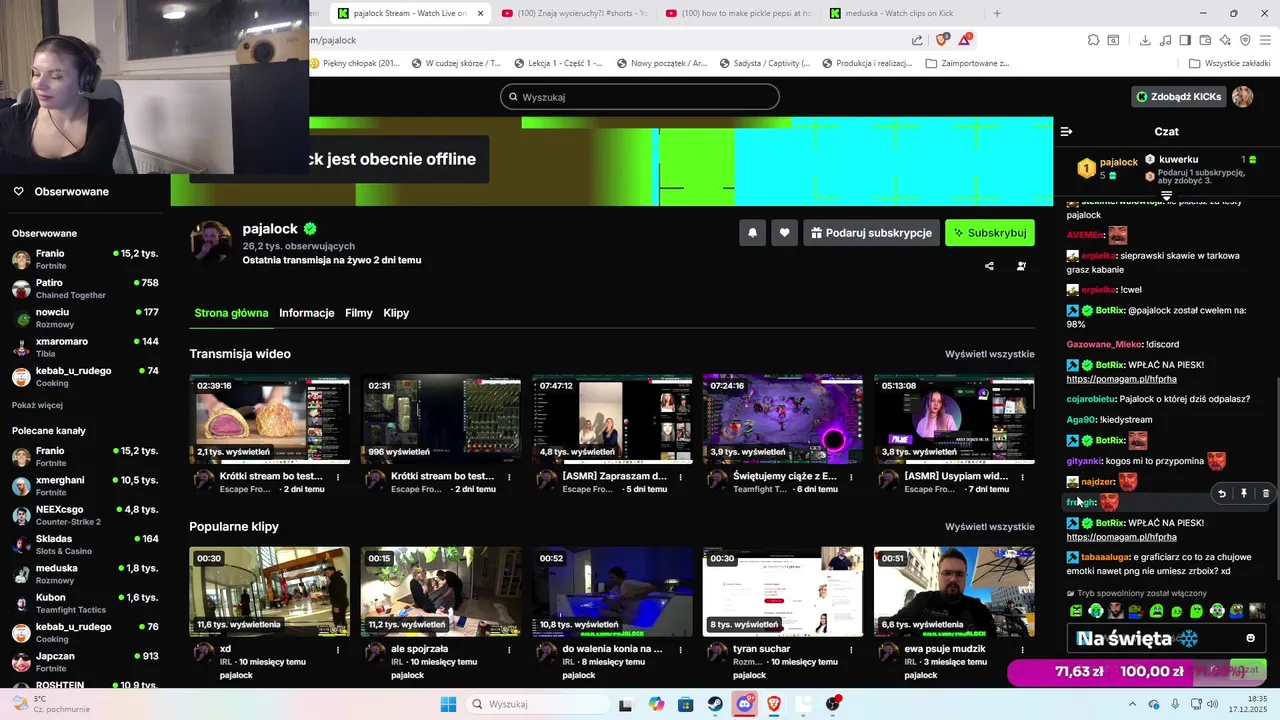Open options menu for the tyran suchar clip
1280x720 pixels.
pos(851,649)
